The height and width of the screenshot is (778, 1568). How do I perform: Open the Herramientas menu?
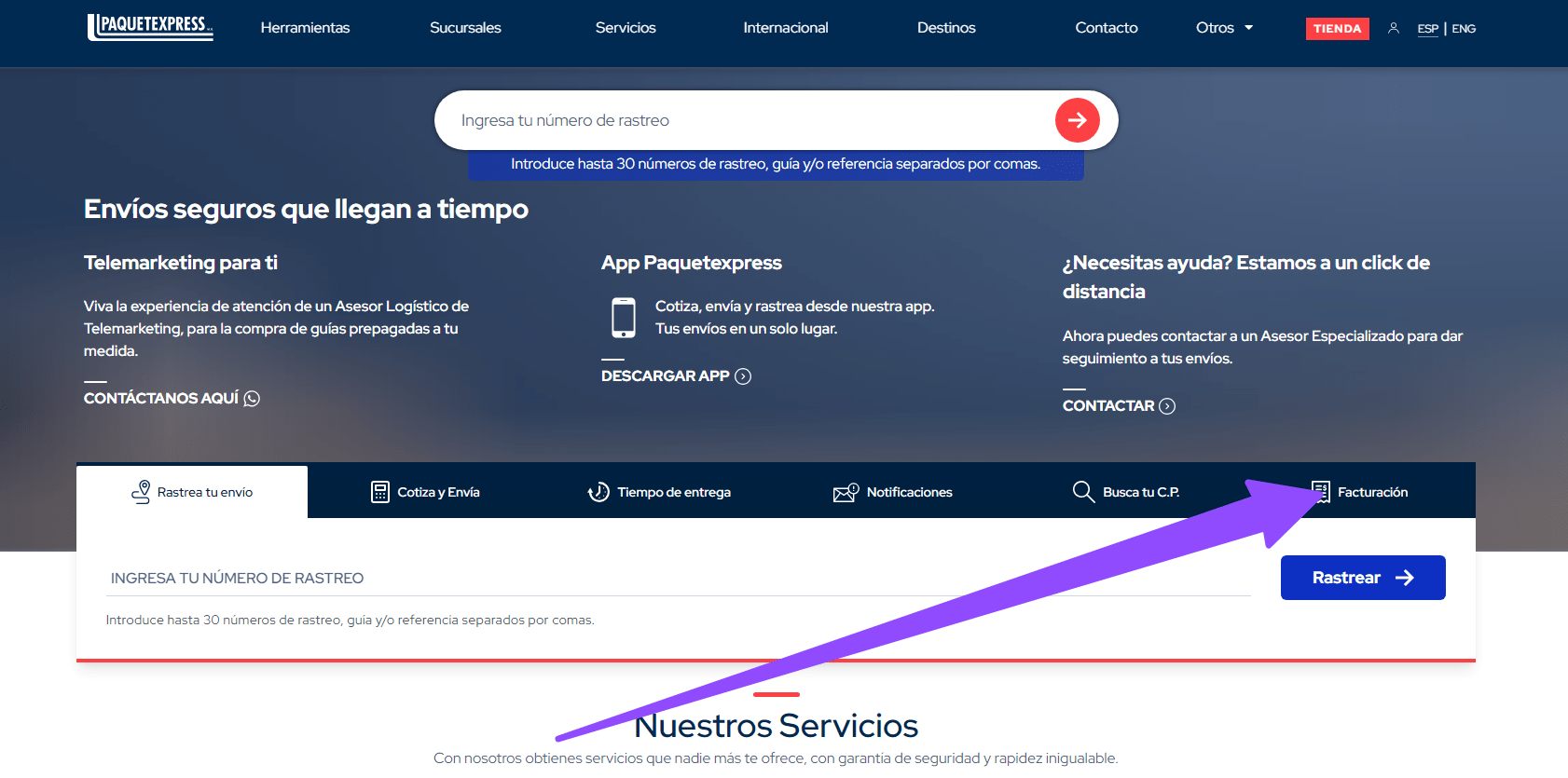coord(305,28)
